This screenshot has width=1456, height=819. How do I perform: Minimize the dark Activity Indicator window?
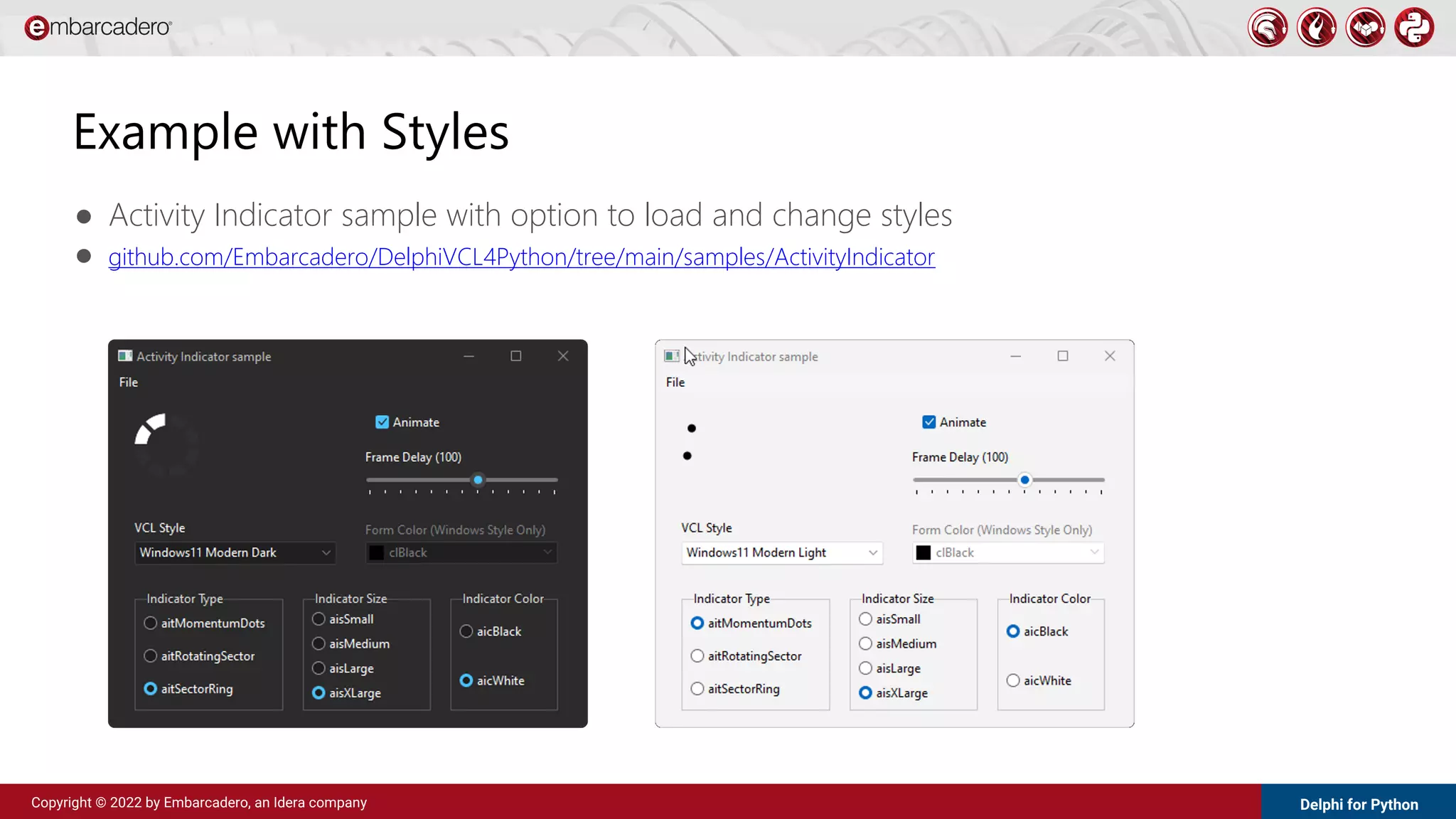pos(469,356)
